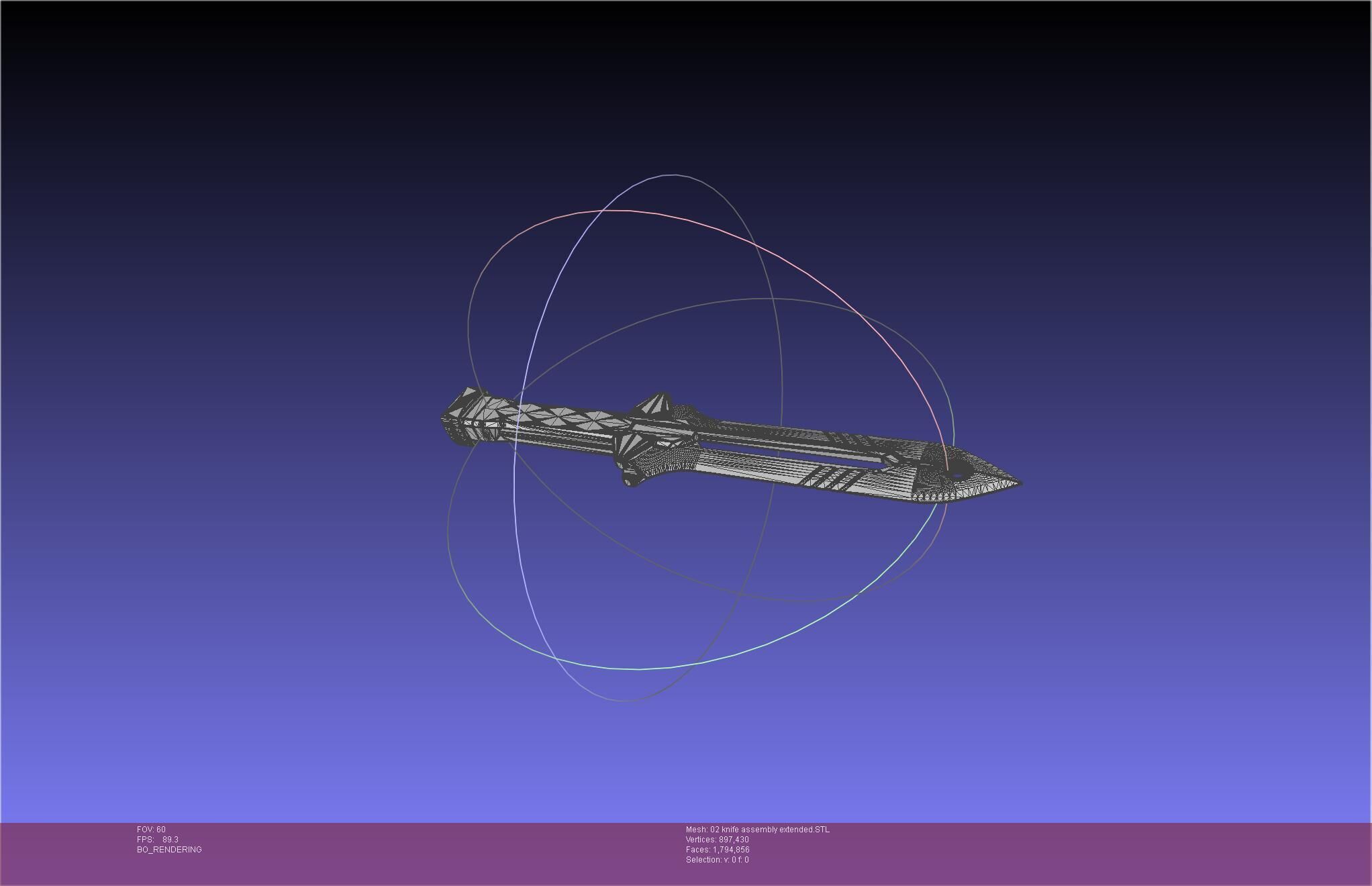Click the BO_RENDERING status text

[x=169, y=850]
